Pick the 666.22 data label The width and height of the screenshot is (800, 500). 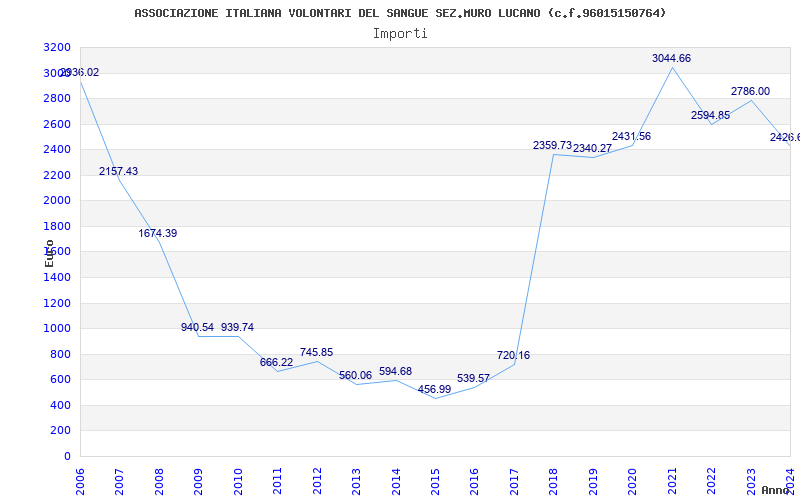[277, 362]
